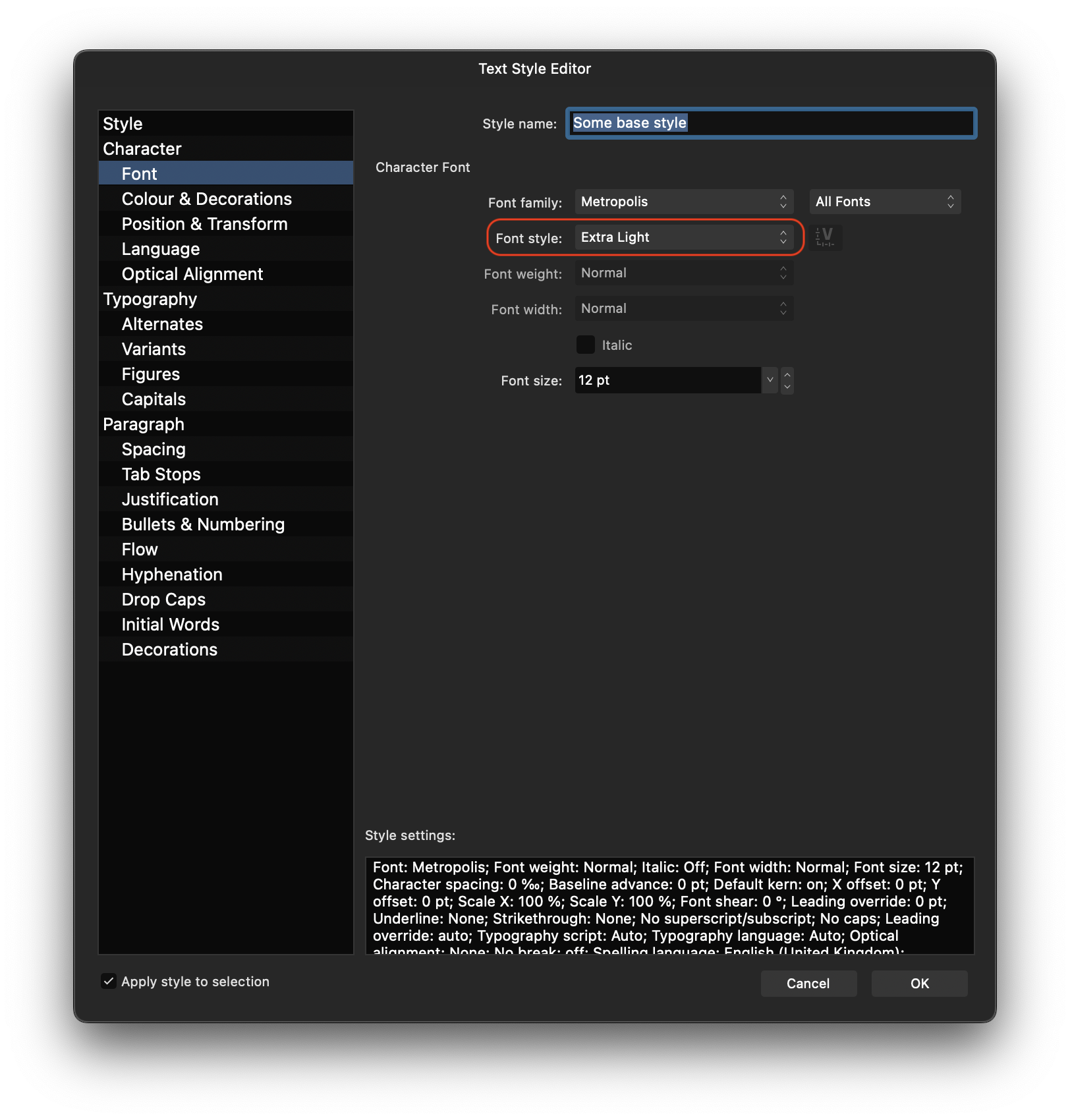
Task: Click the variable font axes icon
Action: point(825,237)
